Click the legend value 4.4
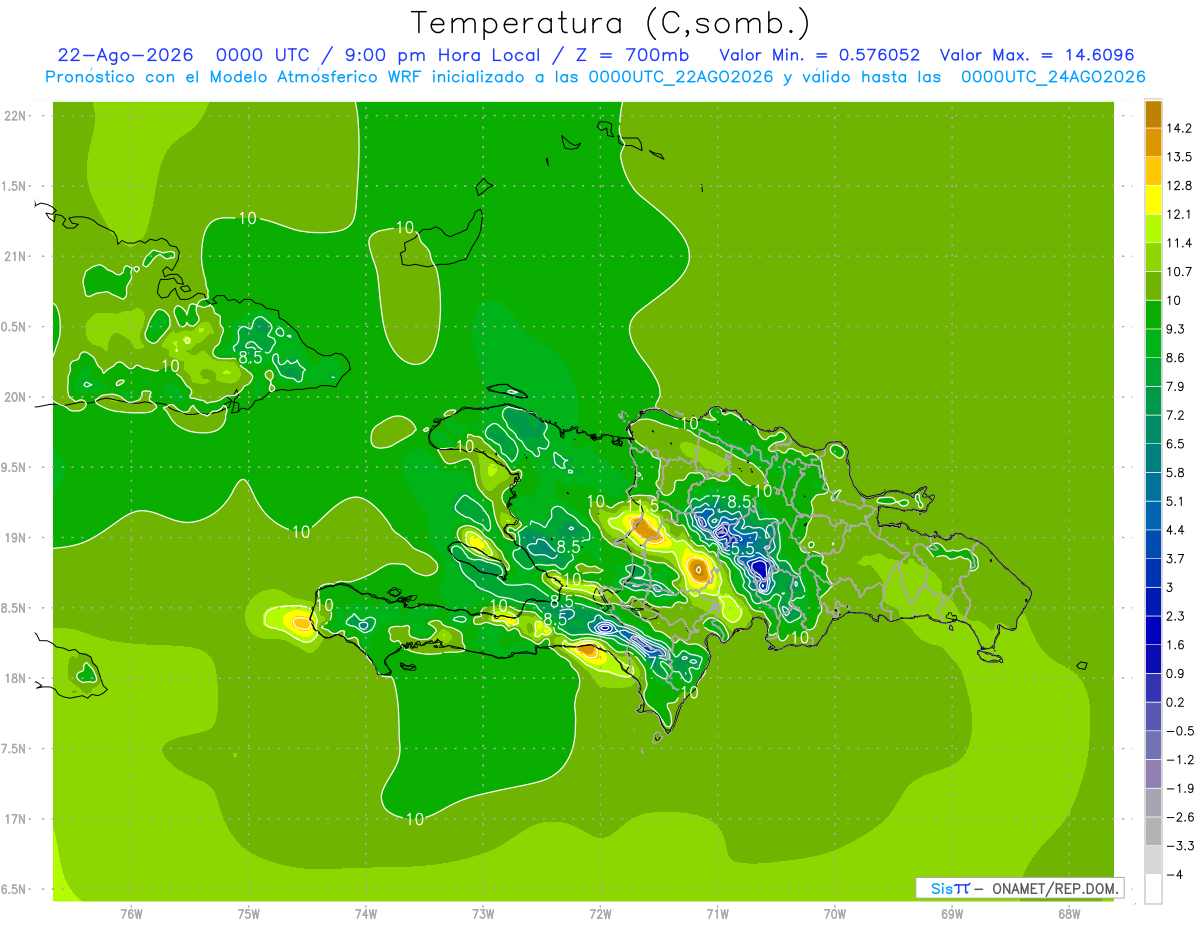1200x927 pixels. (x=1176, y=530)
